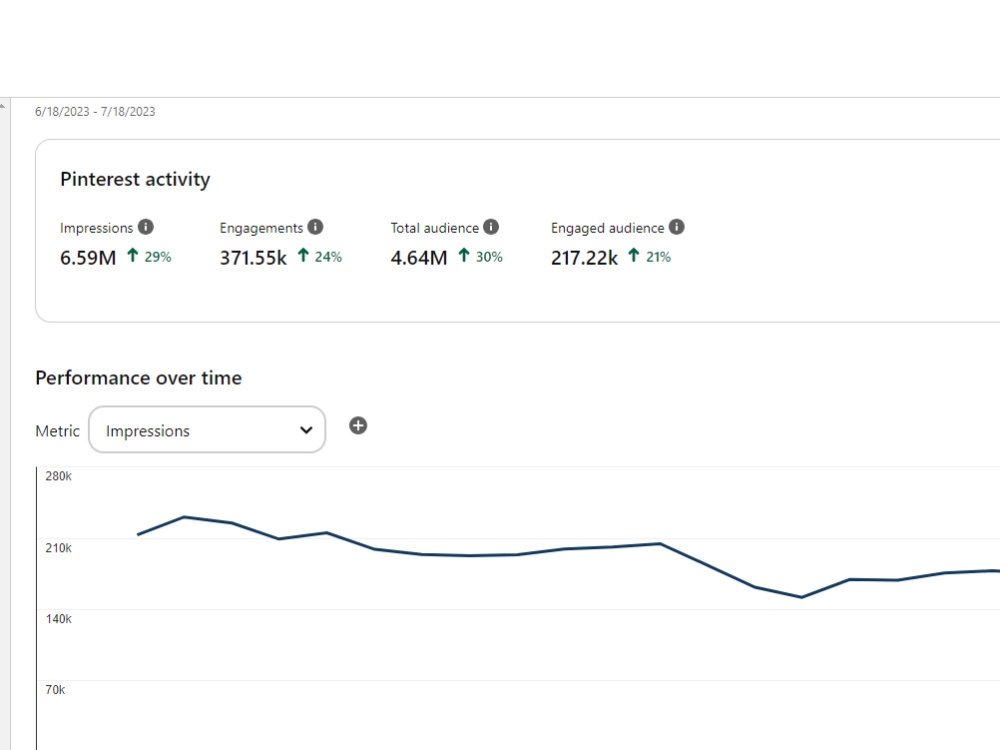Image resolution: width=1000 pixels, height=750 pixels.
Task: Select the 24% engagements increase indicator
Action: click(320, 256)
